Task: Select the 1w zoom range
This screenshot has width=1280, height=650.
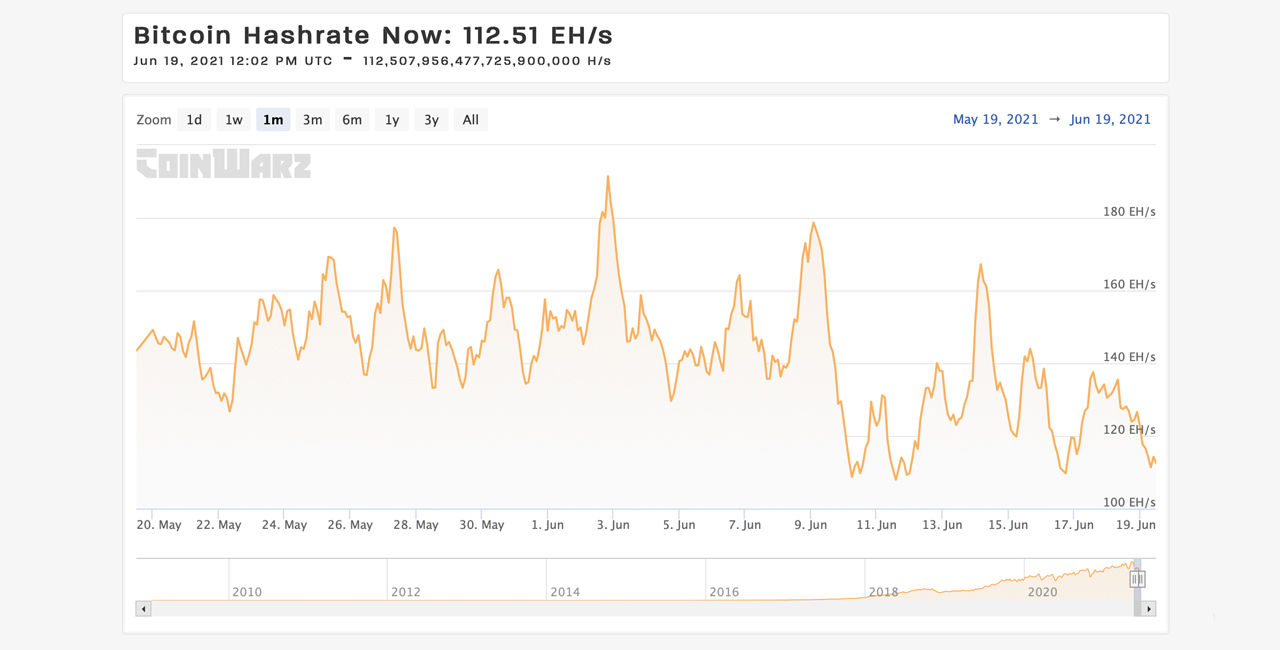Action: click(x=234, y=120)
